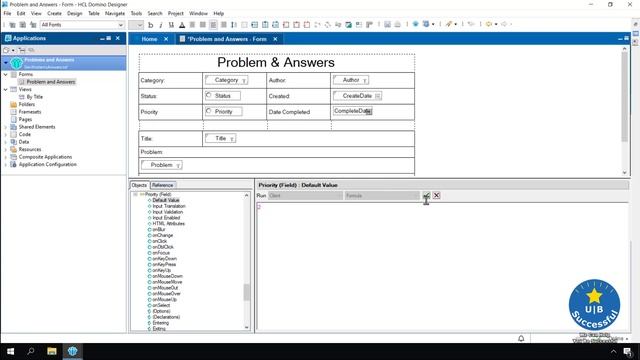Screen dimensions: 640x360
Task: Select Pages in applications tree
Action: point(25,120)
